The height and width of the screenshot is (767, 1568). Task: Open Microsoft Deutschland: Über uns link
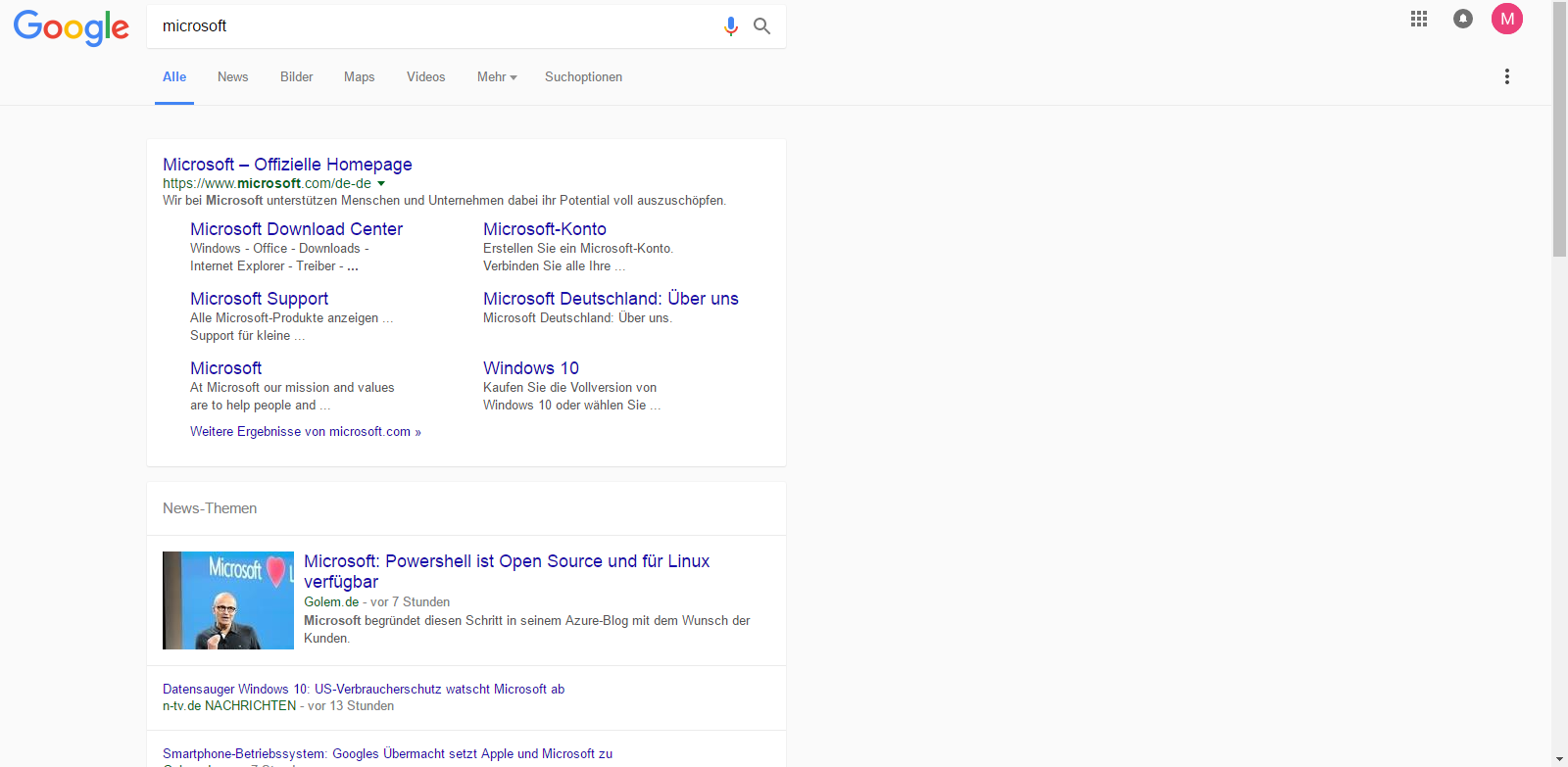[x=611, y=299]
